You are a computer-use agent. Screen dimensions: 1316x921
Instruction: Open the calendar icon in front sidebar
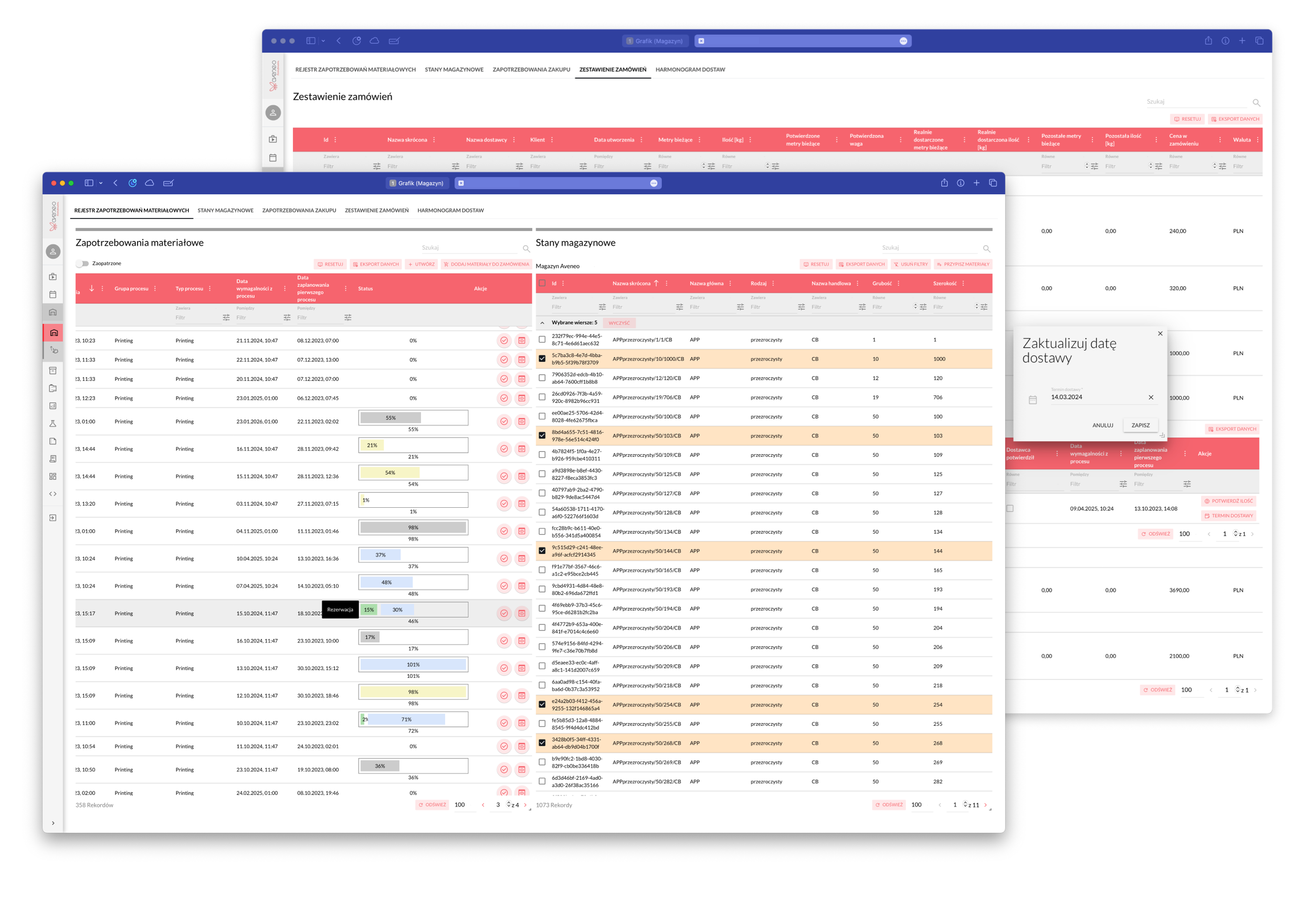[52, 294]
